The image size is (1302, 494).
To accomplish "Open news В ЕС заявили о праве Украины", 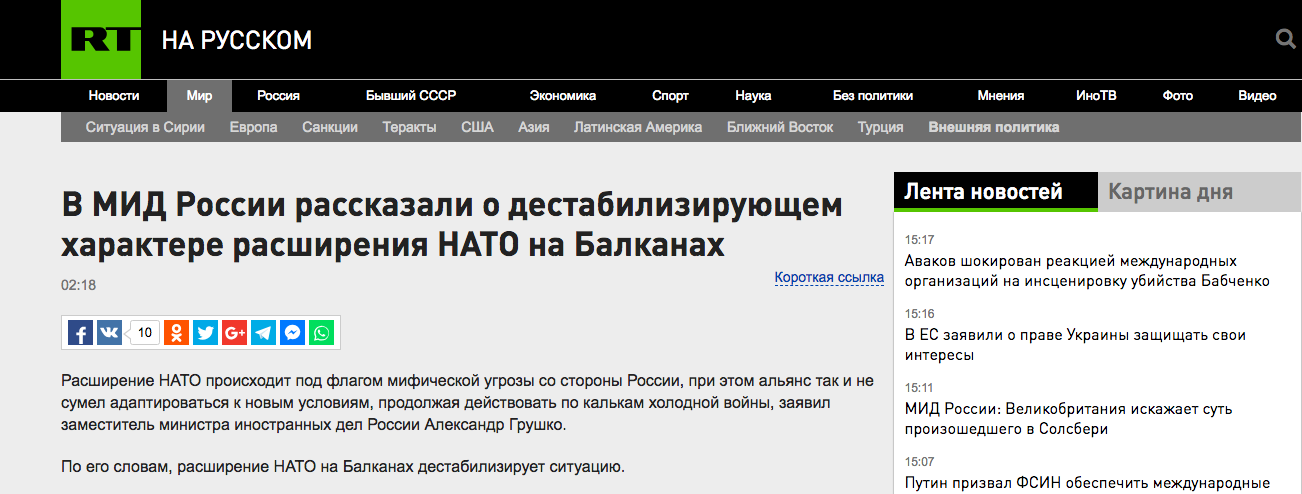I will (1075, 345).
